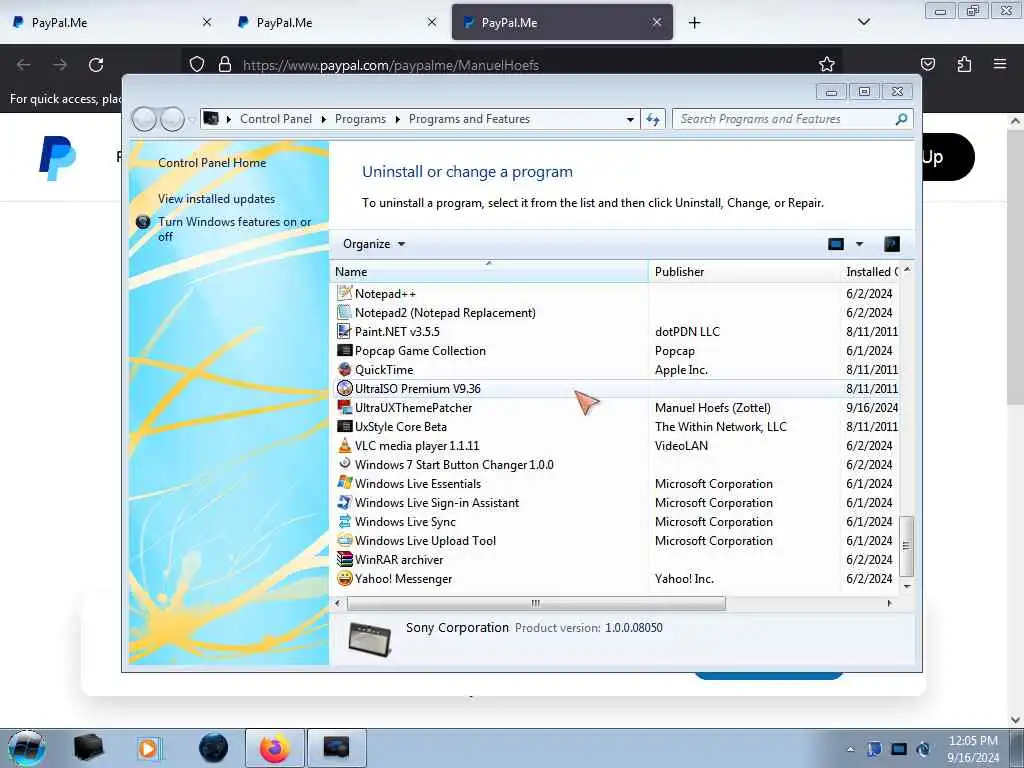Viewport: 1024px width, 768px height.
Task: Switch to the second PayPal.Me tab
Action: point(336,22)
